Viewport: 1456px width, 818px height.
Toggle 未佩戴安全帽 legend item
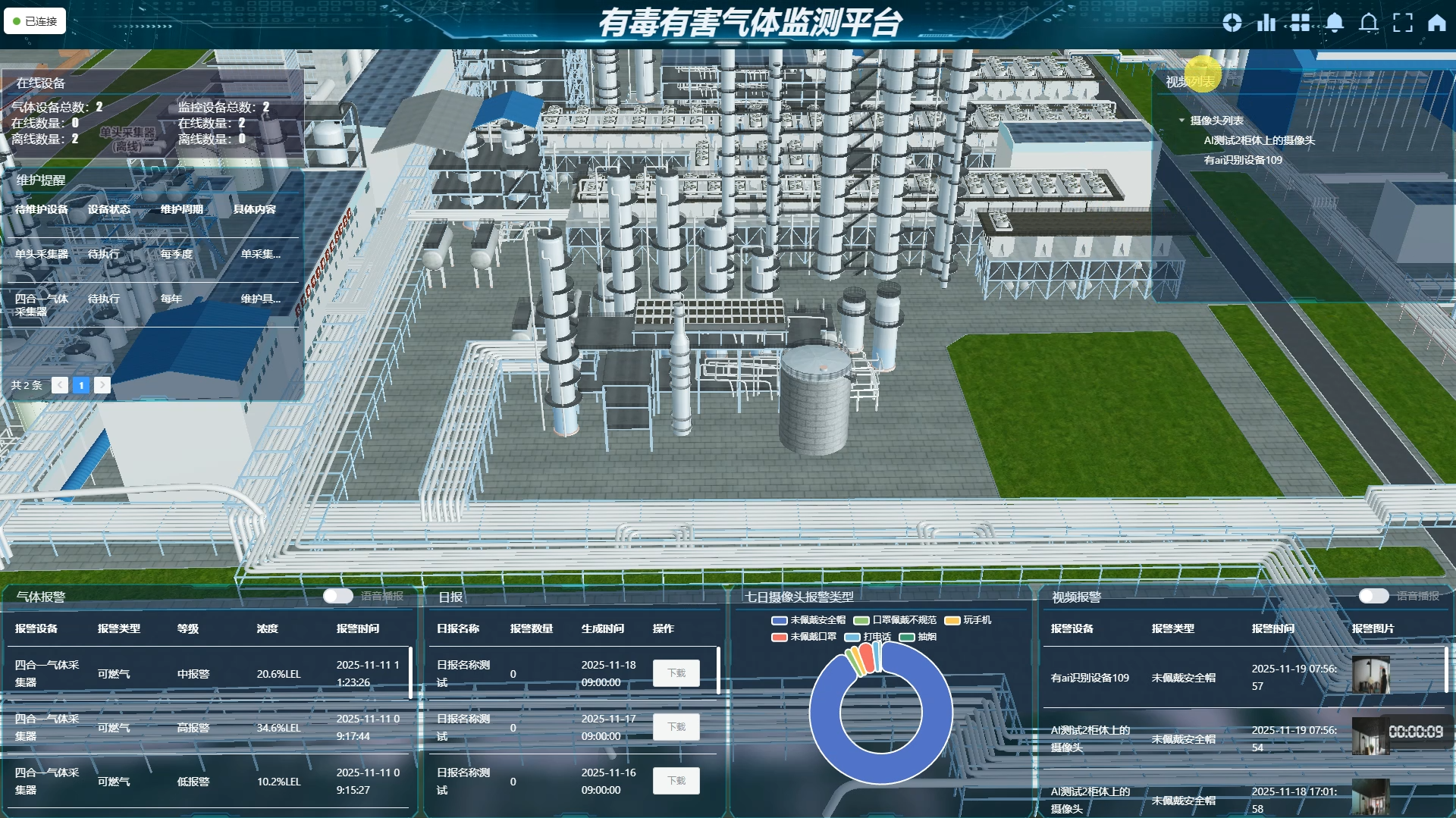[x=808, y=620]
